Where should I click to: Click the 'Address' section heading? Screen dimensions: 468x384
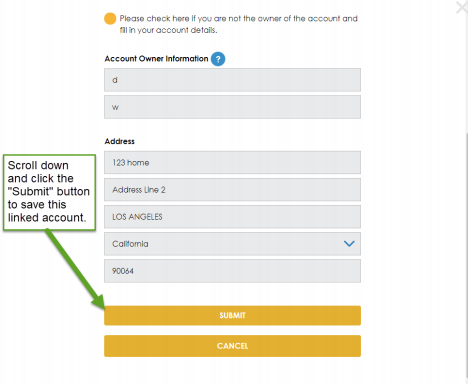click(x=120, y=141)
